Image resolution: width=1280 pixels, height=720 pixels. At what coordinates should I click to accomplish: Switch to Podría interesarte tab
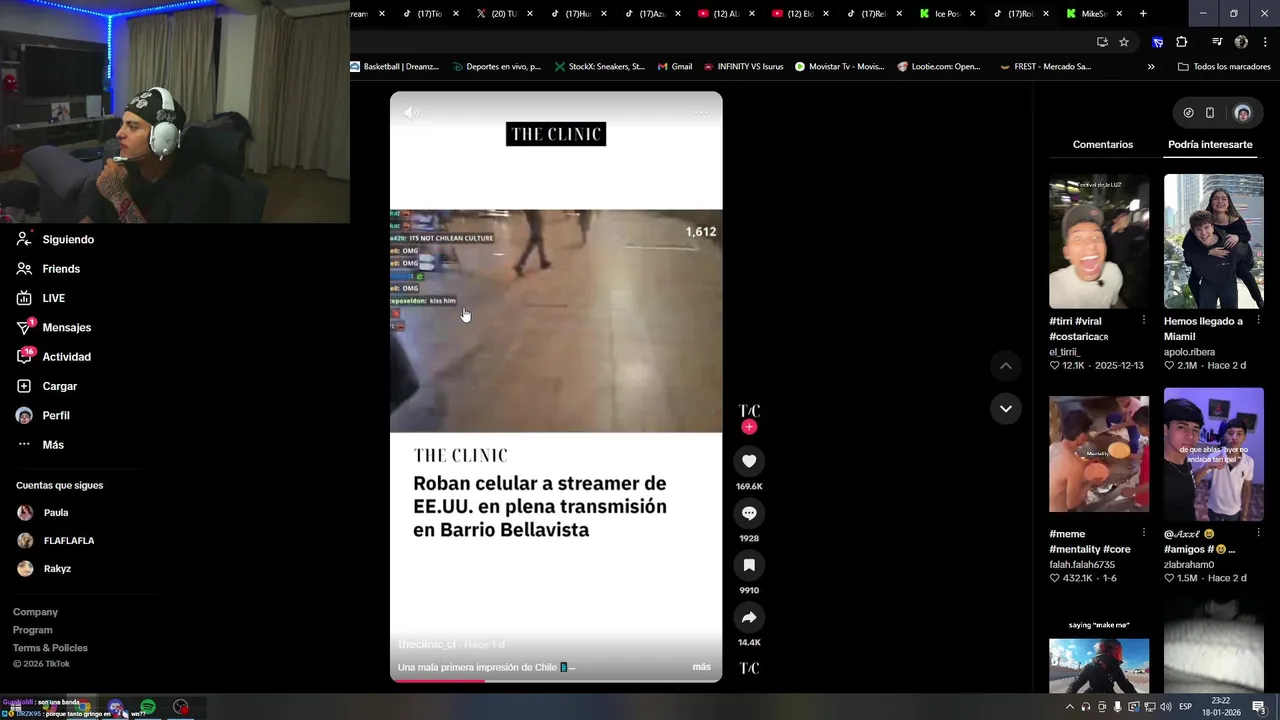(1210, 145)
